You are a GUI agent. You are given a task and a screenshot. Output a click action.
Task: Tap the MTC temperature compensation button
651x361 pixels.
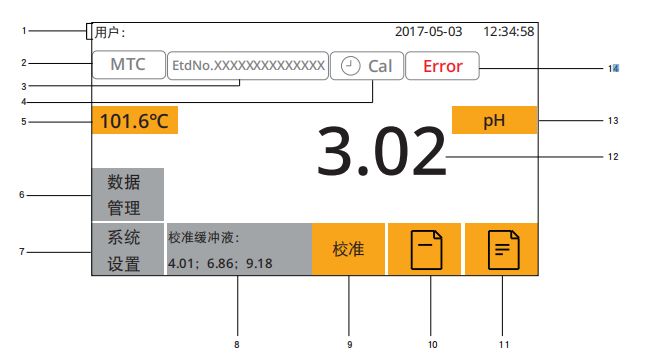(129, 65)
